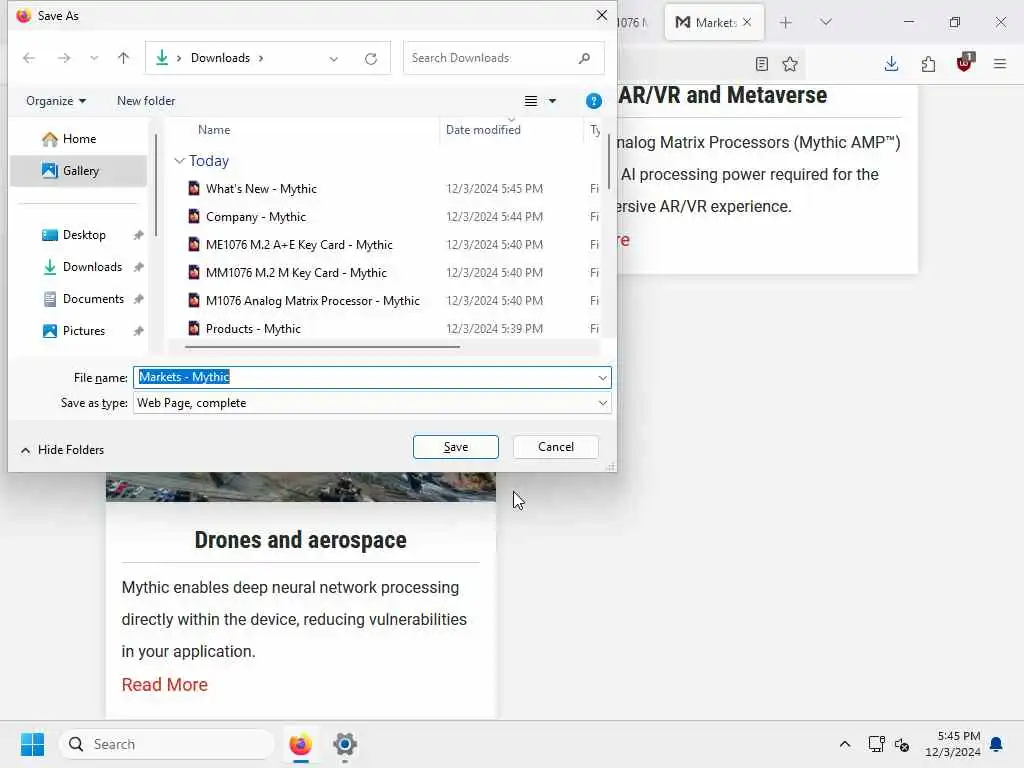
Task: Open Downloads in navigation pane
Action: coord(92,266)
